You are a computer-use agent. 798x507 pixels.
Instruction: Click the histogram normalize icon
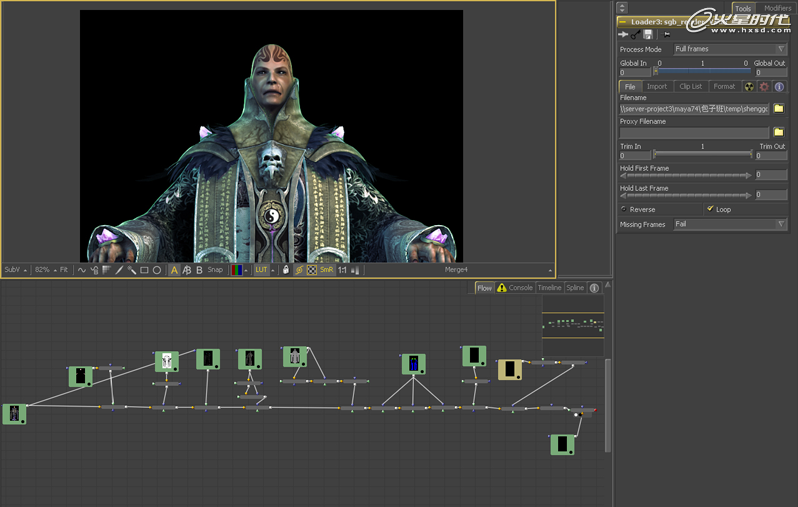[x=355, y=270]
